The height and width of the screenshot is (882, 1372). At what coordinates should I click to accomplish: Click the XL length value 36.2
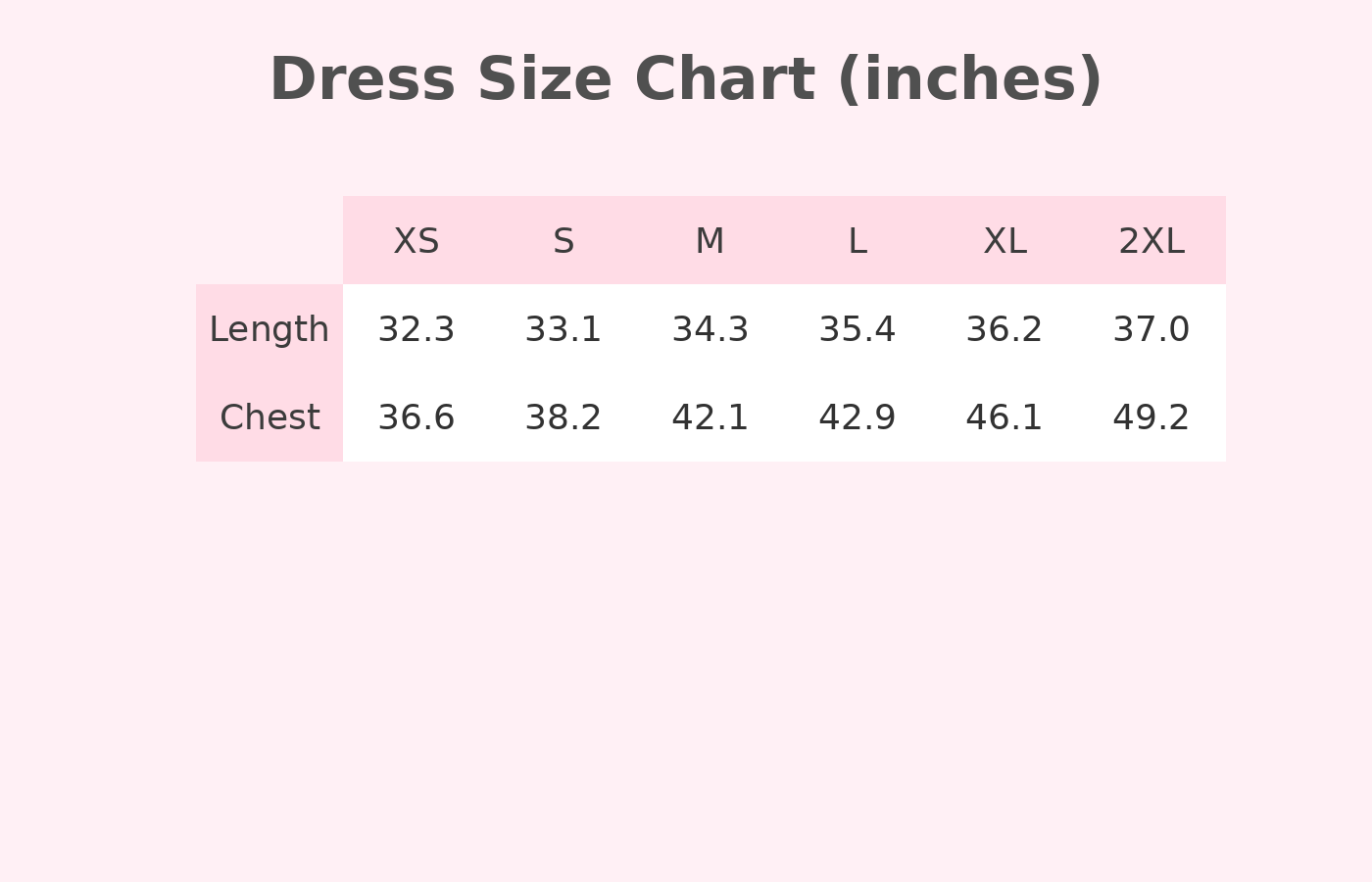(x=1004, y=329)
